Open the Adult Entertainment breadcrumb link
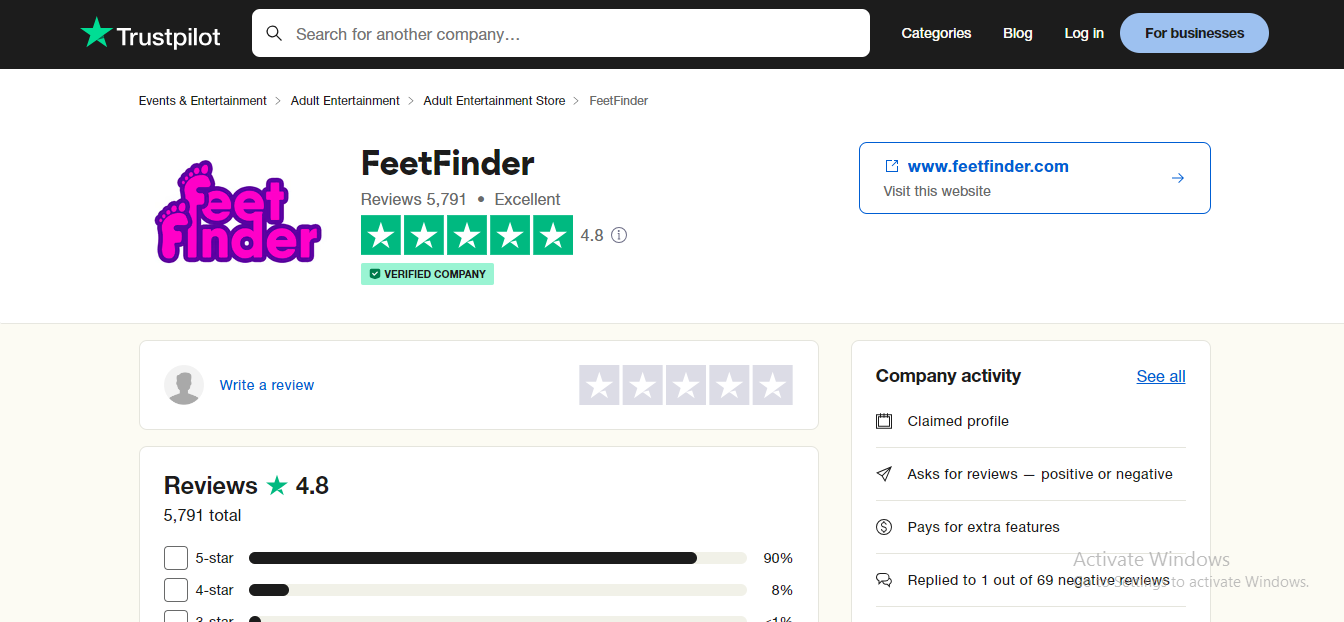The width and height of the screenshot is (1344, 622). [345, 100]
